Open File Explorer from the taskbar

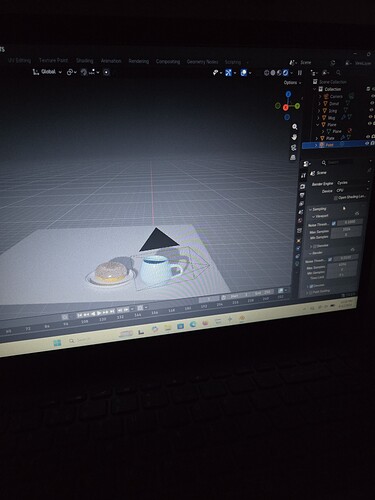tap(168, 328)
